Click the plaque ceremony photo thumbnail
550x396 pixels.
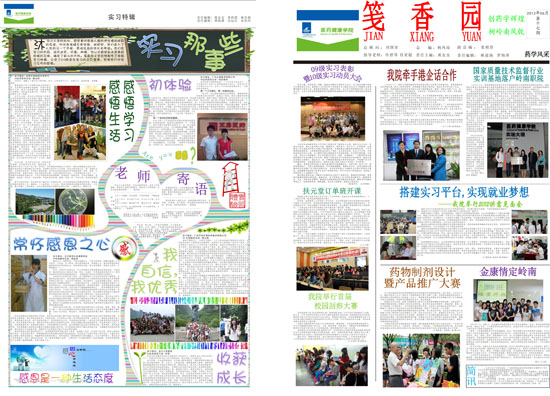pyautogui.click(x=421, y=155)
